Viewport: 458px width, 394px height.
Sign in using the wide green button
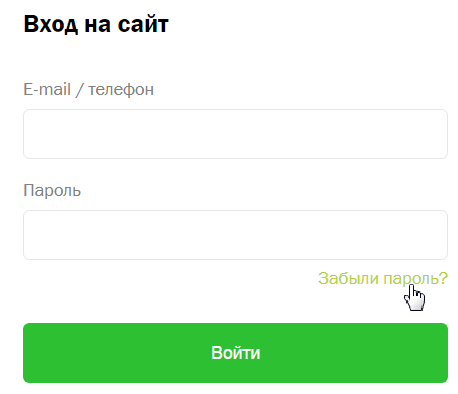point(235,353)
